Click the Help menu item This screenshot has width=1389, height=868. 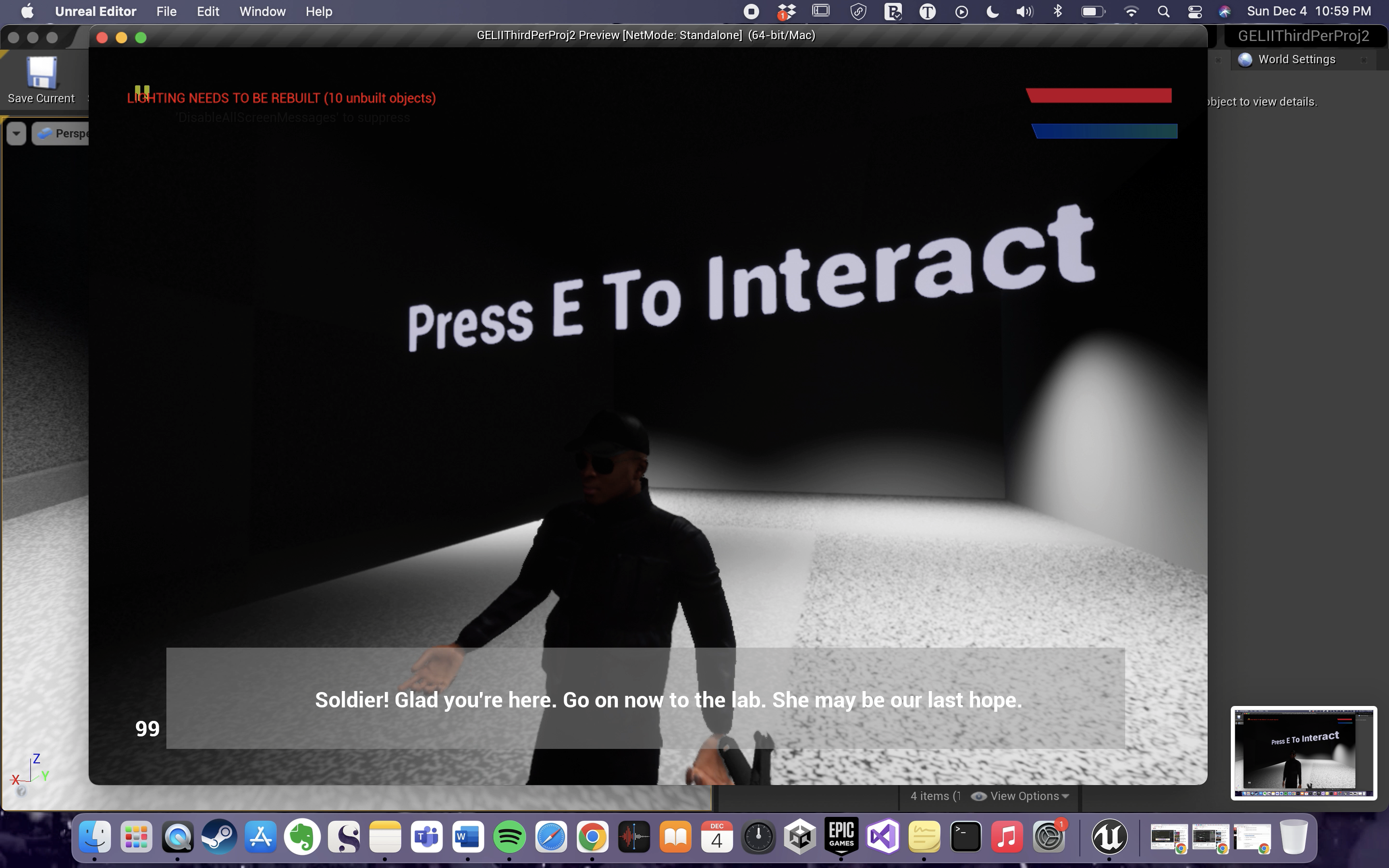click(318, 12)
